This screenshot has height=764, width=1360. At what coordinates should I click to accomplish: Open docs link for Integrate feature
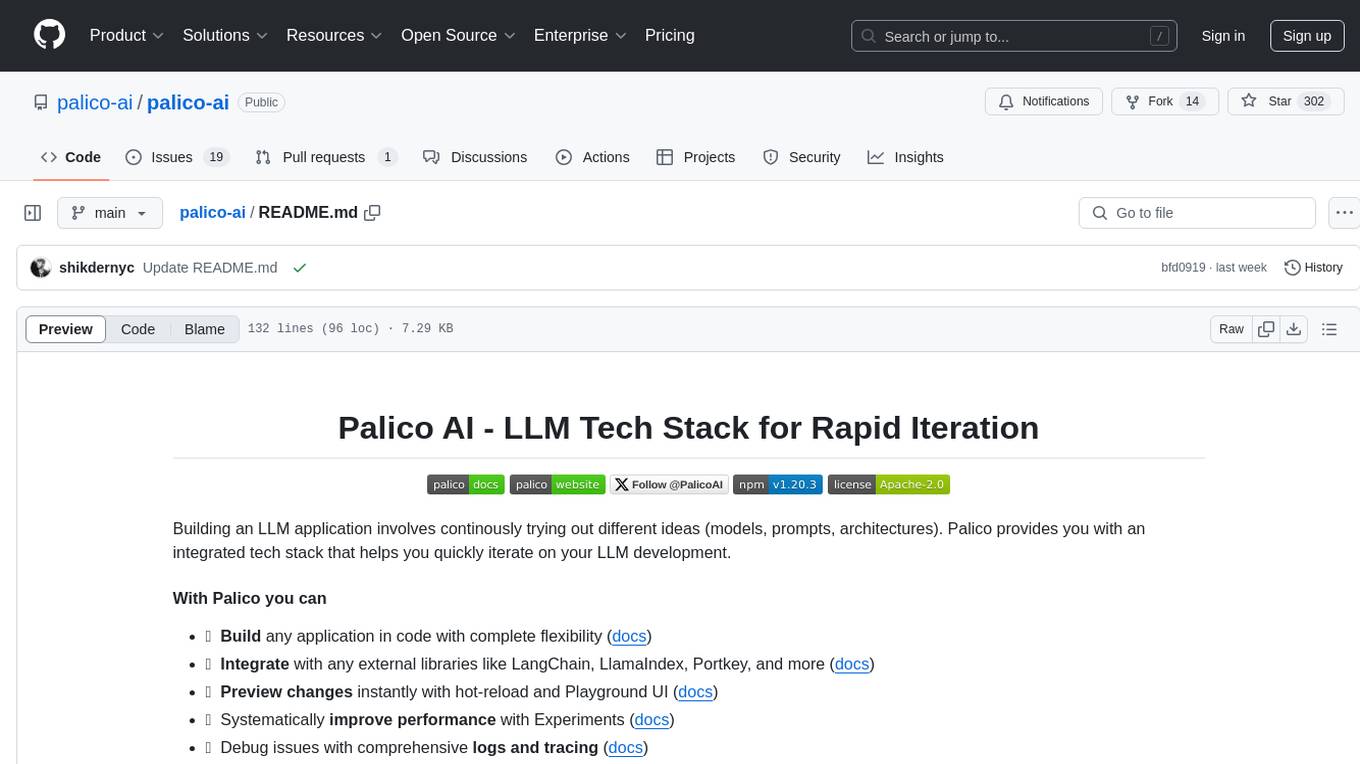(852, 664)
